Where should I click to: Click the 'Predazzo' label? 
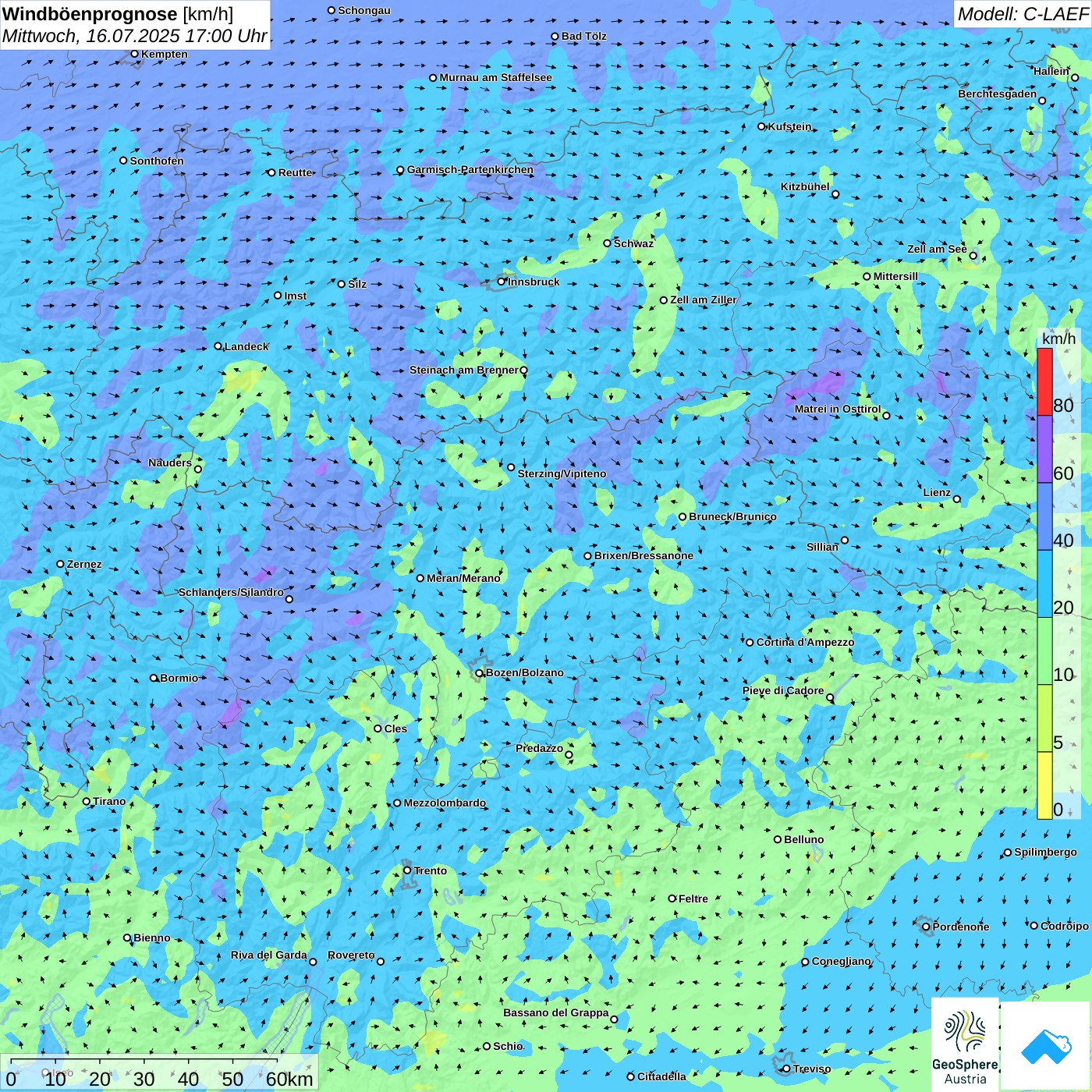click(539, 748)
